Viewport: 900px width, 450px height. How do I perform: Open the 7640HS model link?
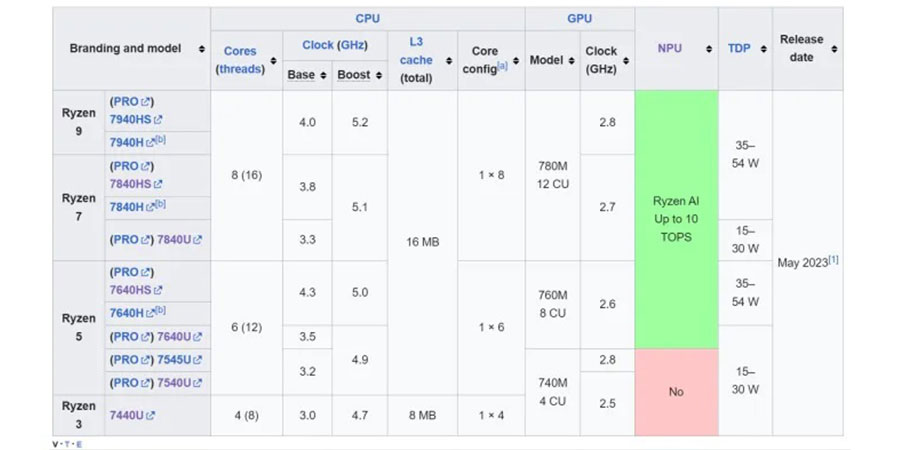click(130, 290)
